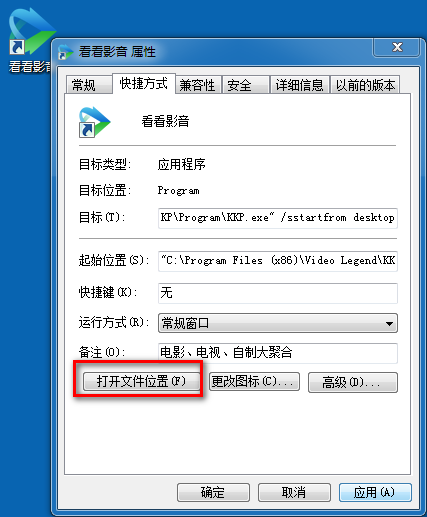Click the 更改图标(C)... button

point(254,382)
